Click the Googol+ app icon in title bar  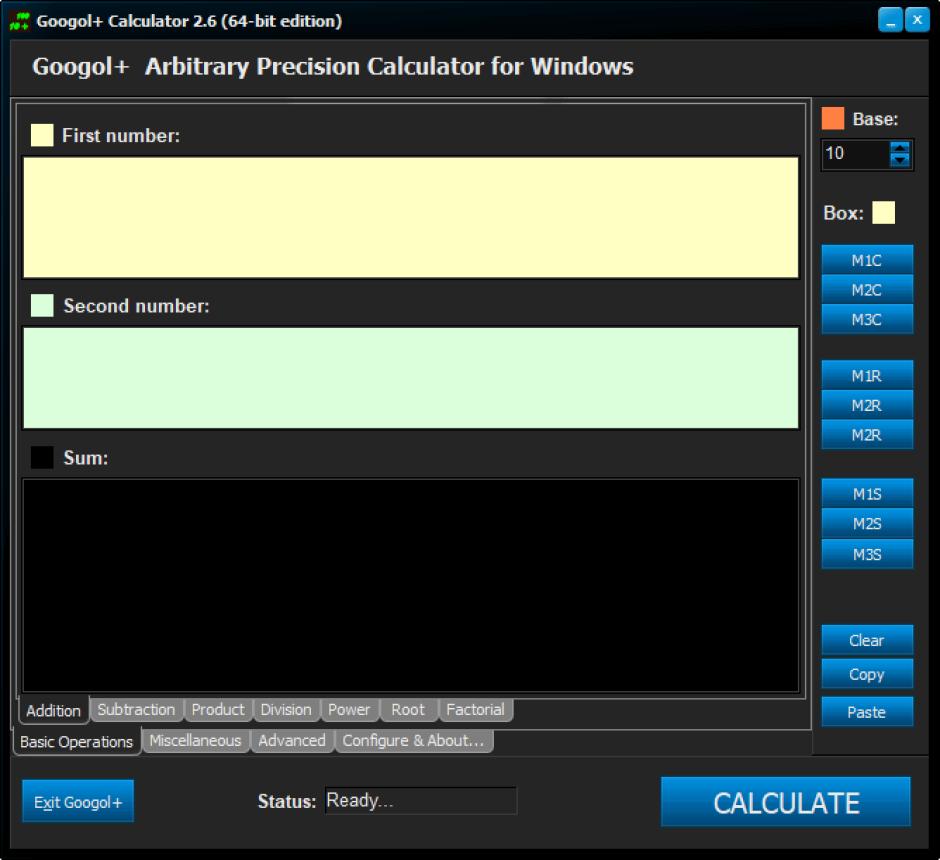pos(19,21)
